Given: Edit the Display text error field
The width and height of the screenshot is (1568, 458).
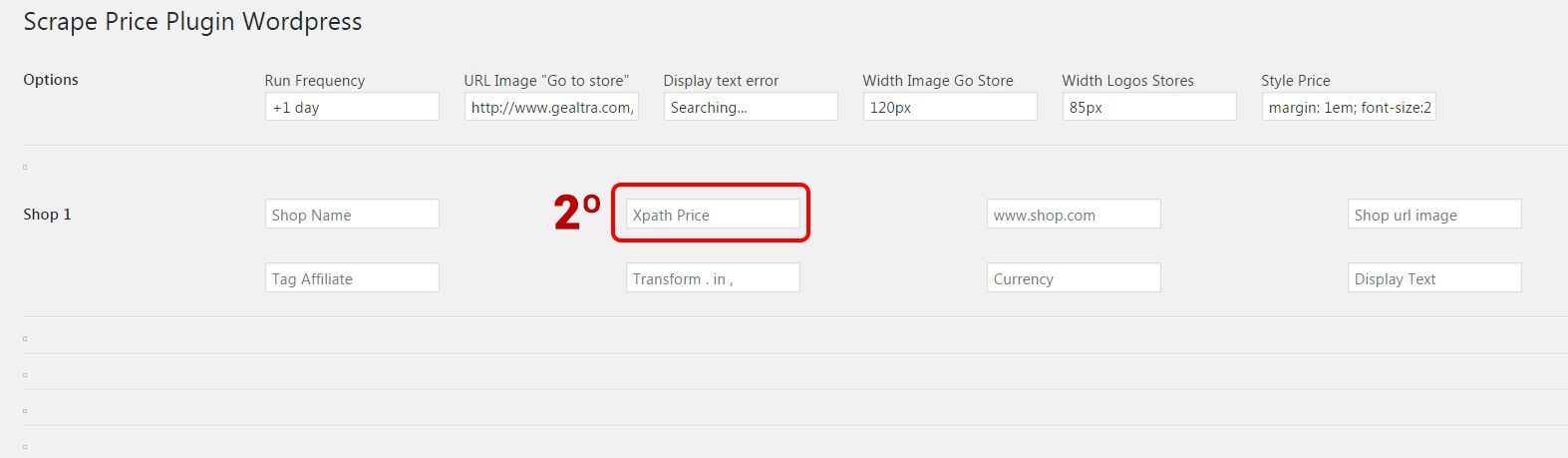Looking at the screenshot, I should [x=751, y=107].
